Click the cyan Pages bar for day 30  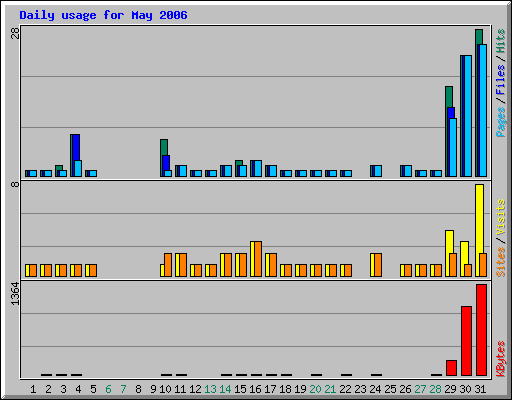[468, 116]
